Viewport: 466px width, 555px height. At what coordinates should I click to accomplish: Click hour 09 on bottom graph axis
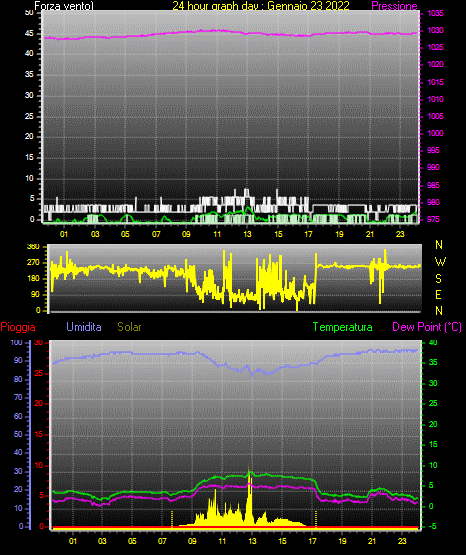point(192,541)
